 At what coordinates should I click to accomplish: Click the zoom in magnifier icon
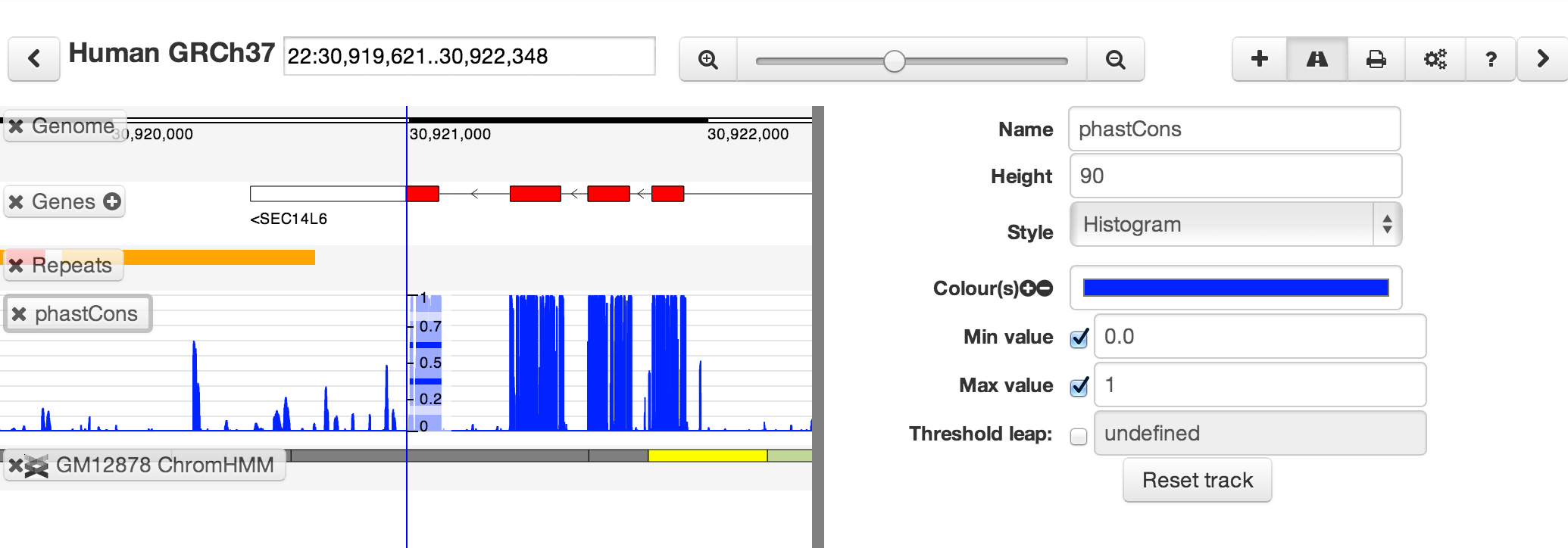[x=708, y=59]
